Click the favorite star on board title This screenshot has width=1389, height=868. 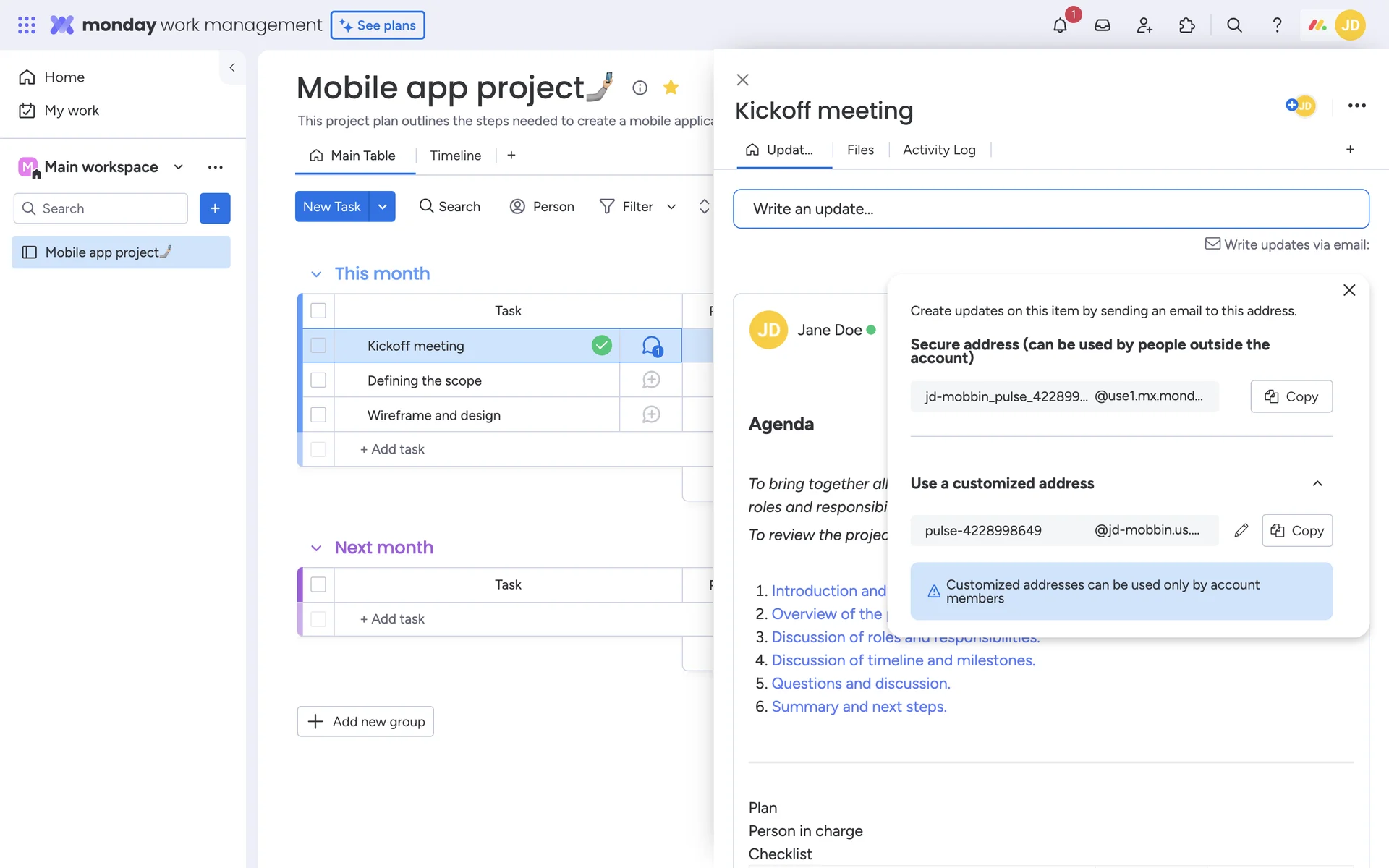click(671, 88)
